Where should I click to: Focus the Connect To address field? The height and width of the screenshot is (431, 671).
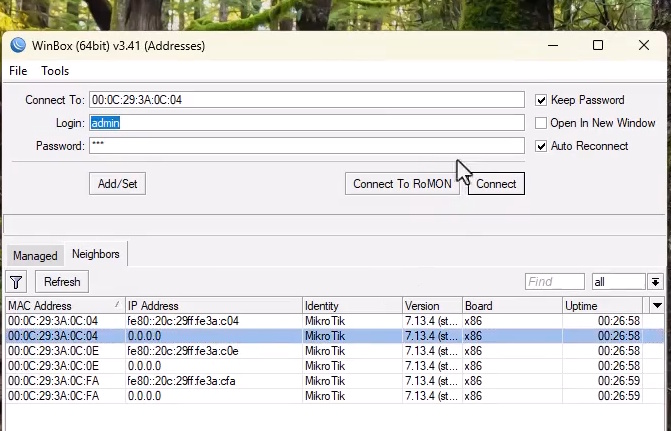tap(307, 100)
